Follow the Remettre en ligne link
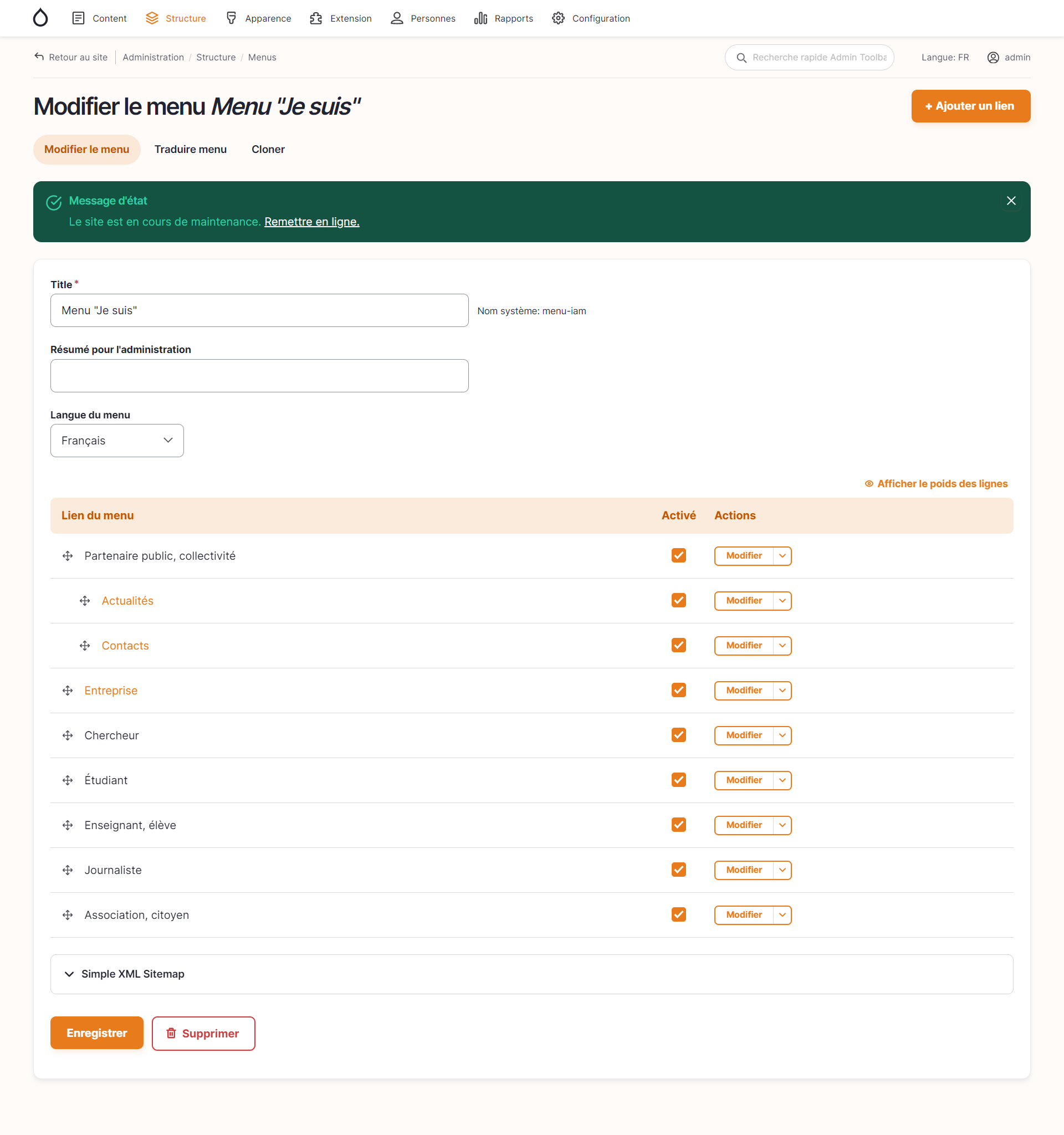Image resolution: width=1064 pixels, height=1135 pixels. click(x=311, y=222)
